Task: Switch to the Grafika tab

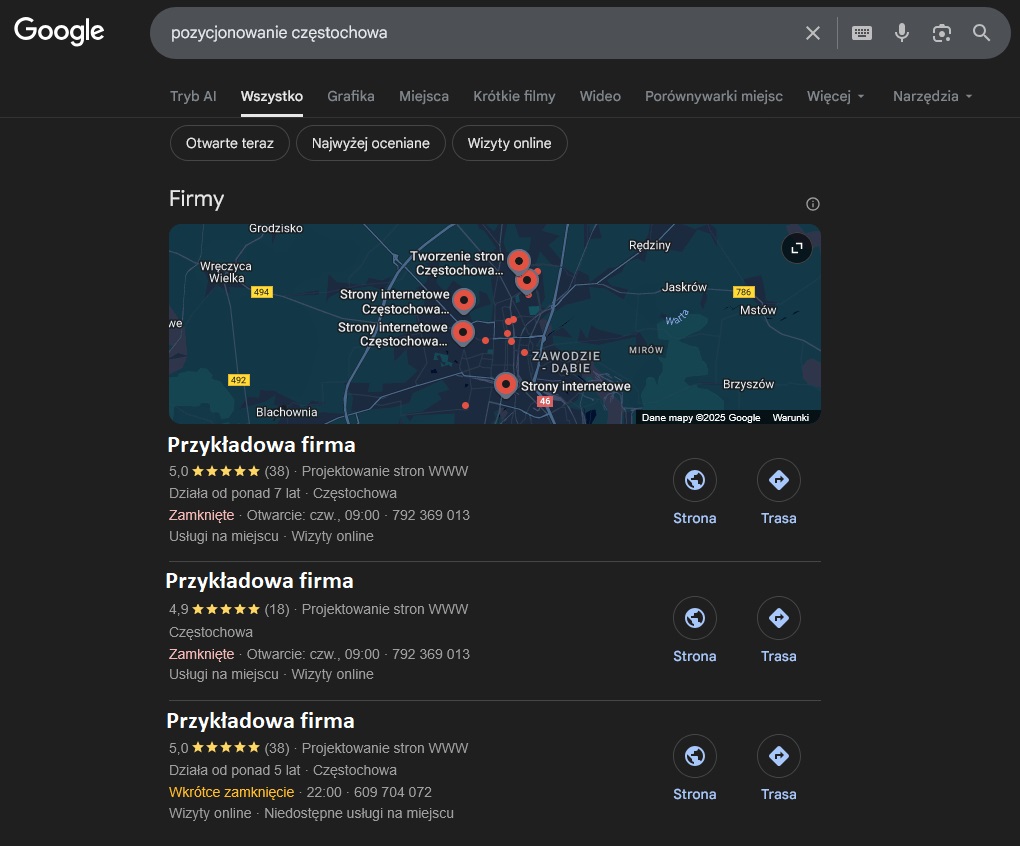Action: 350,96
